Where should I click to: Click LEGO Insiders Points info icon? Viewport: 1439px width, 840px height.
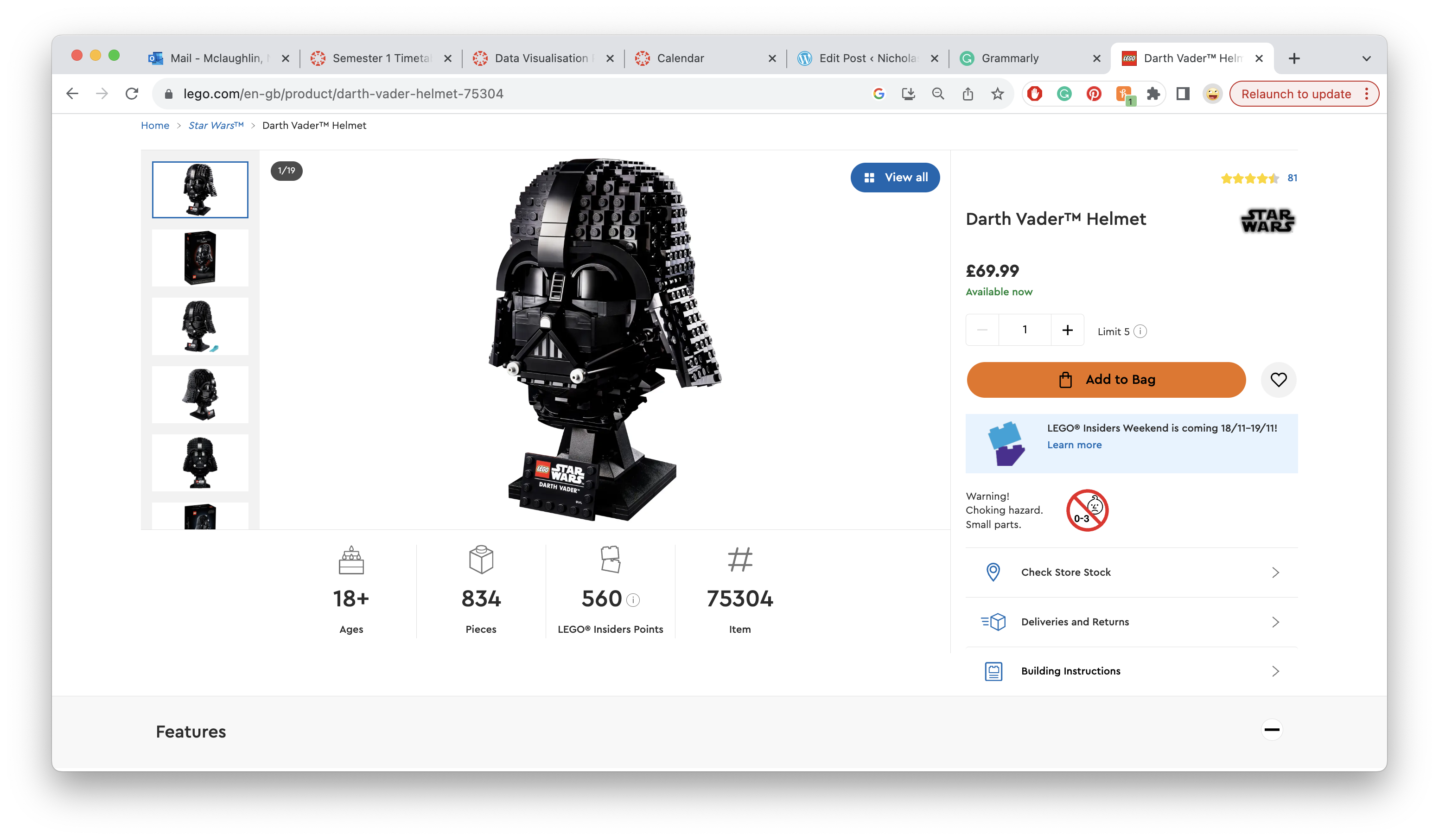pyautogui.click(x=633, y=599)
